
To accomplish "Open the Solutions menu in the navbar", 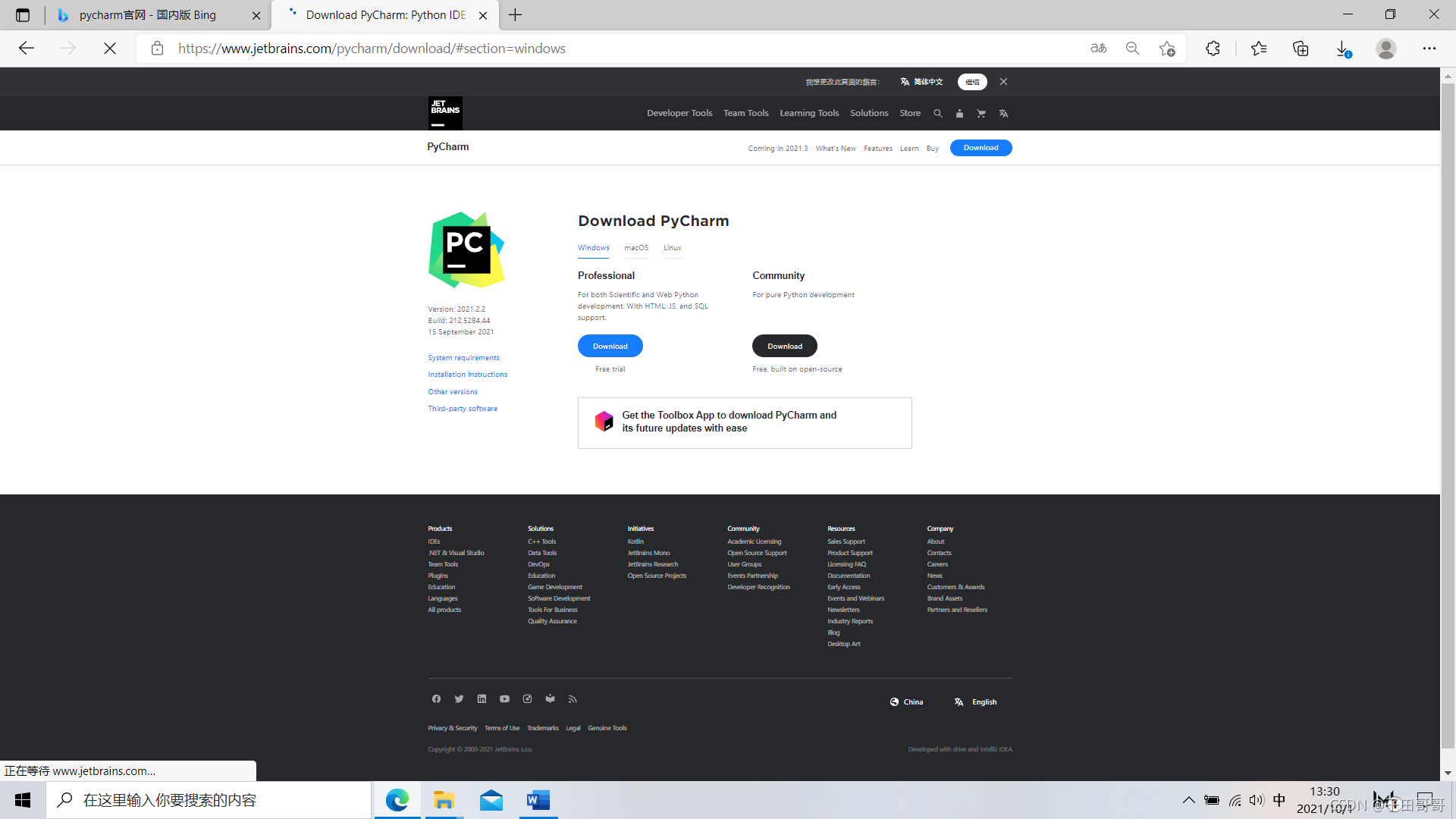I will [x=869, y=113].
